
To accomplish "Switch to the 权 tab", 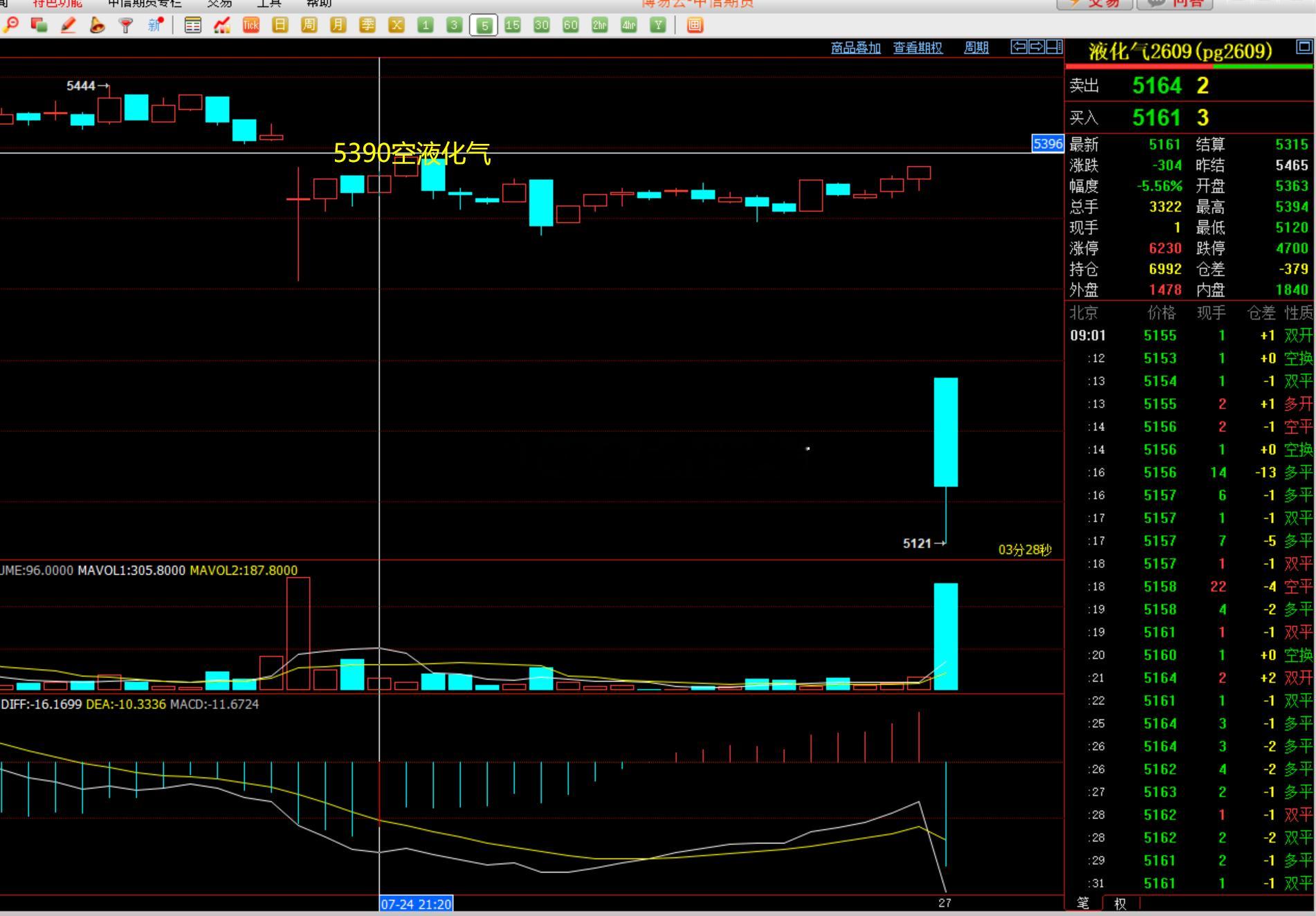I will tap(1121, 904).
